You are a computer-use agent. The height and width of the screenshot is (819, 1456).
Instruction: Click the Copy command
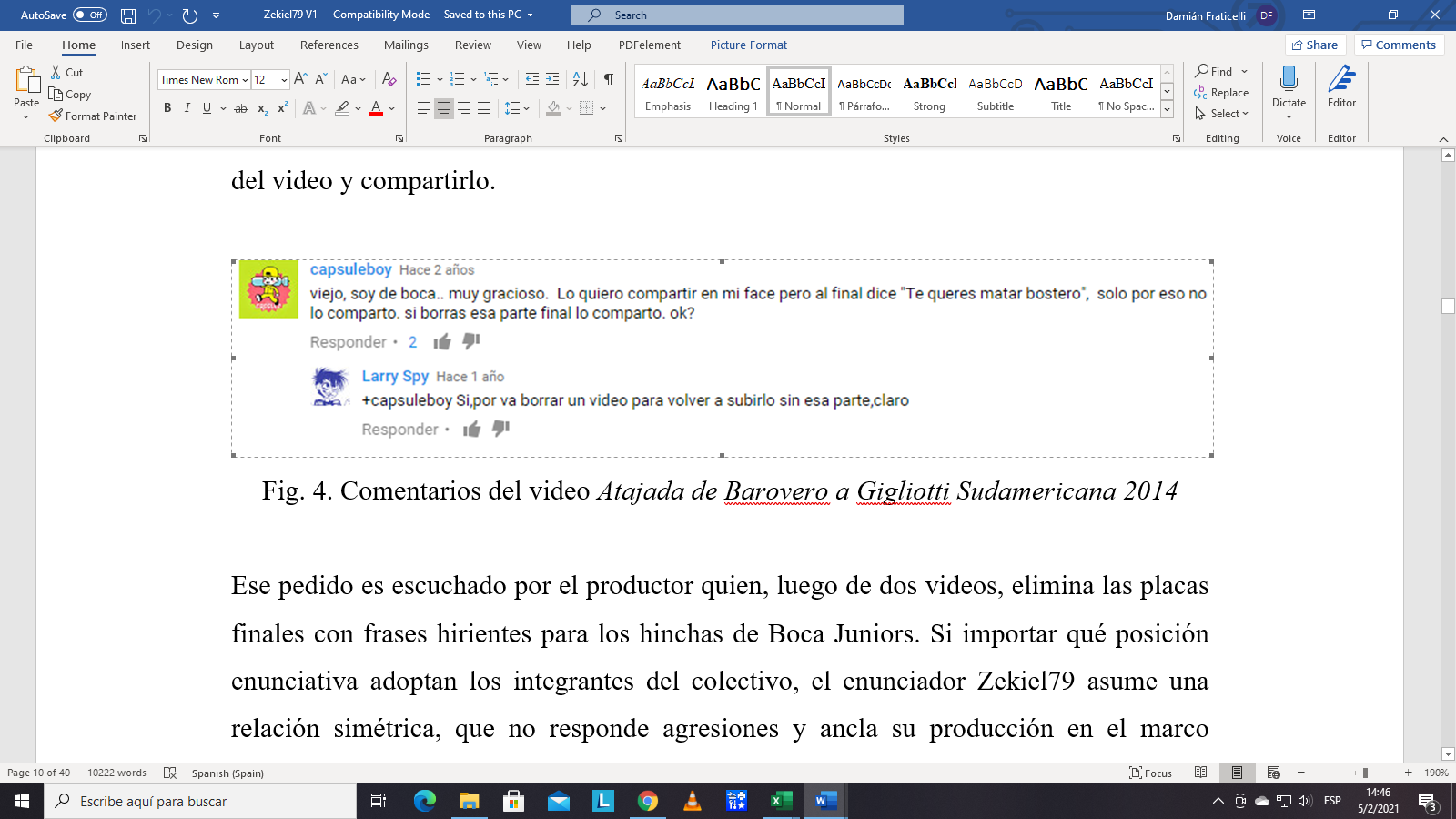[x=70, y=94]
